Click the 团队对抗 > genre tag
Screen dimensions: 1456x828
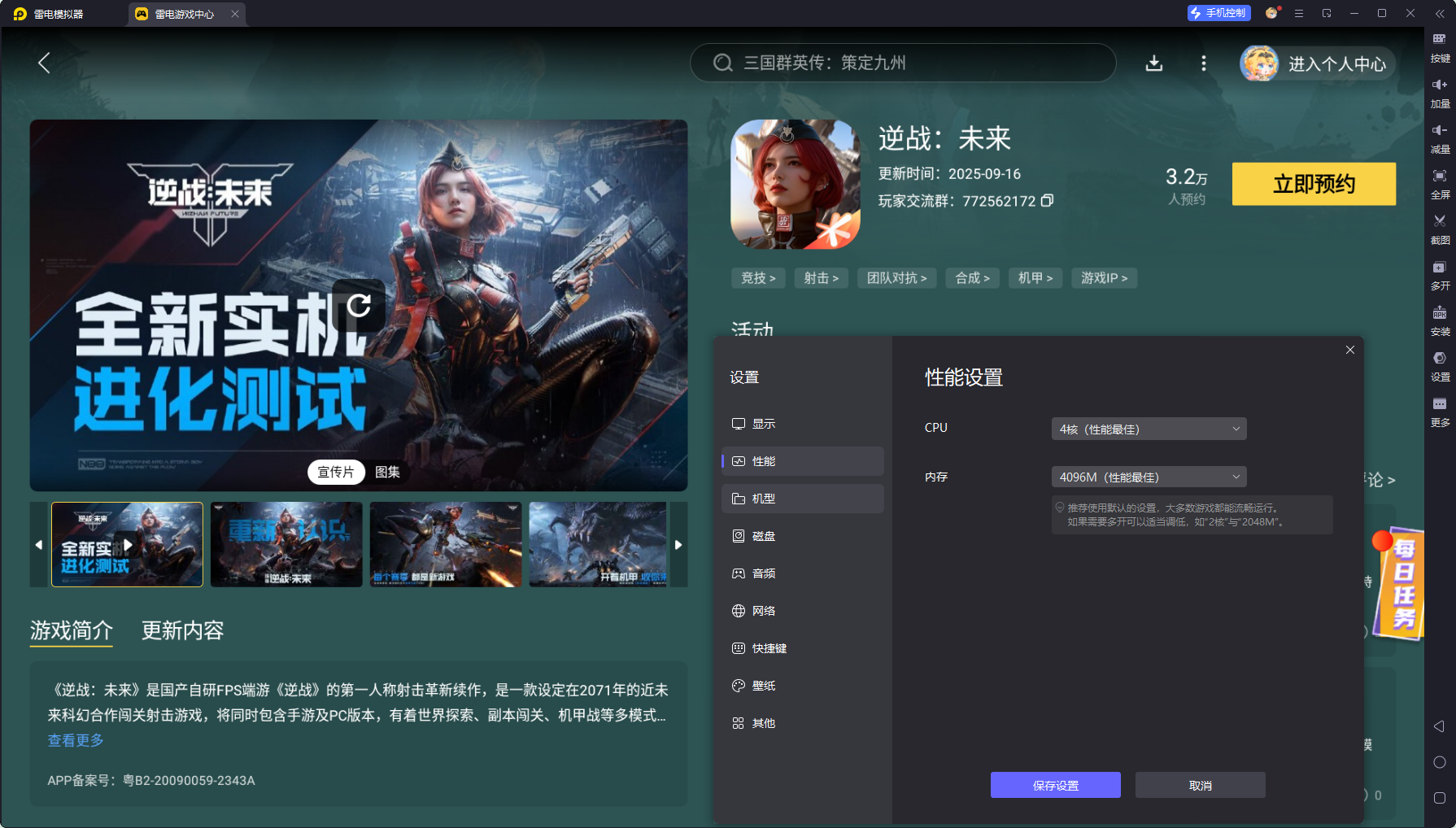(x=897, y=278)
